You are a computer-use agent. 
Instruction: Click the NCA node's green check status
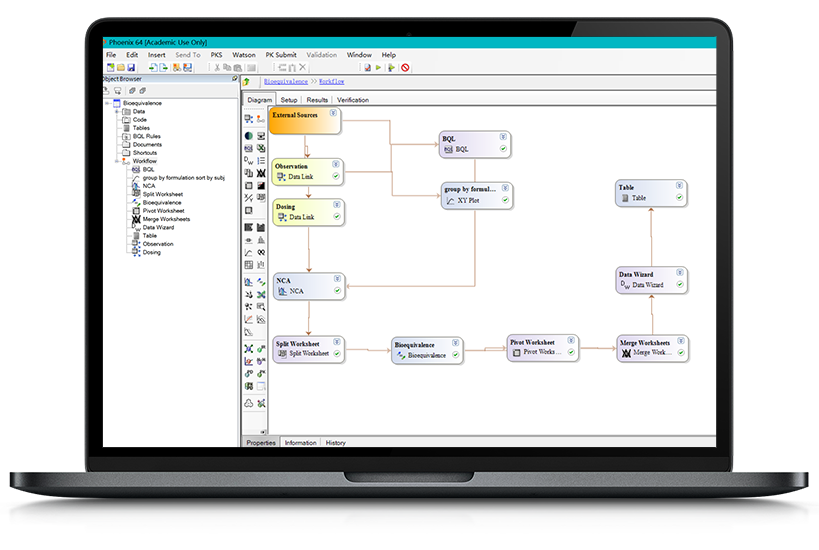pos(337,290)
